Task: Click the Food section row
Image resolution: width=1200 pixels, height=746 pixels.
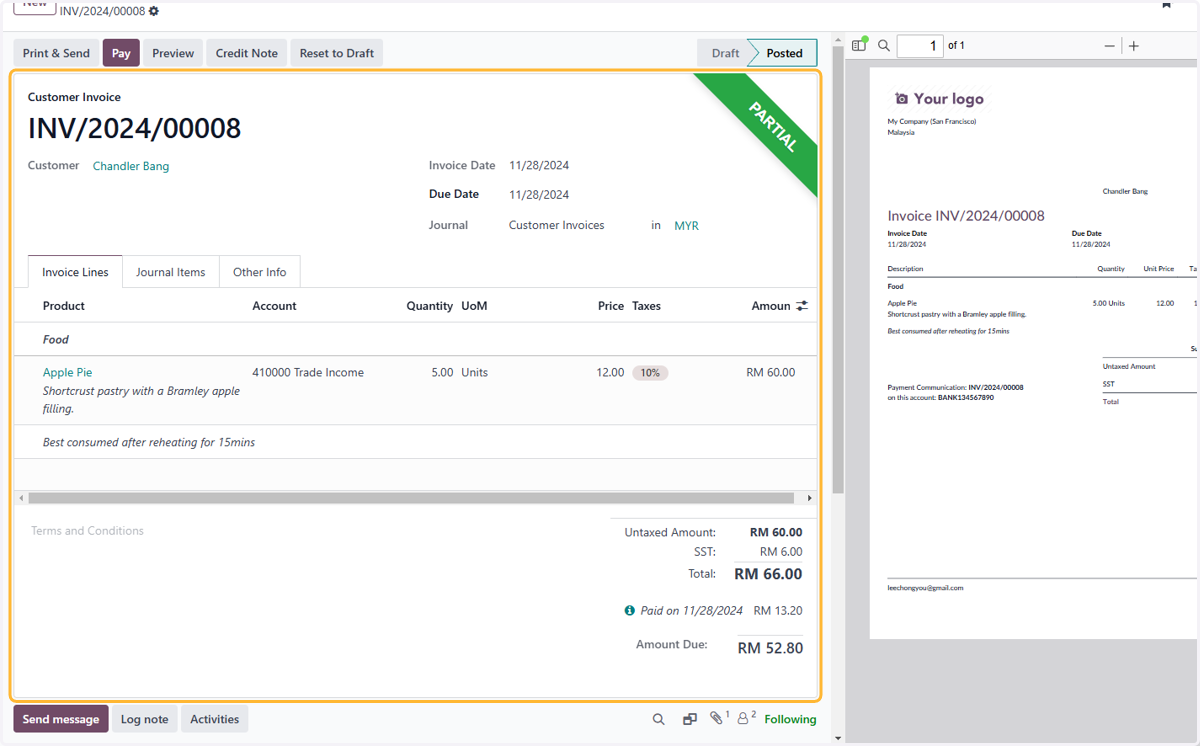Action: click(415, 340)
